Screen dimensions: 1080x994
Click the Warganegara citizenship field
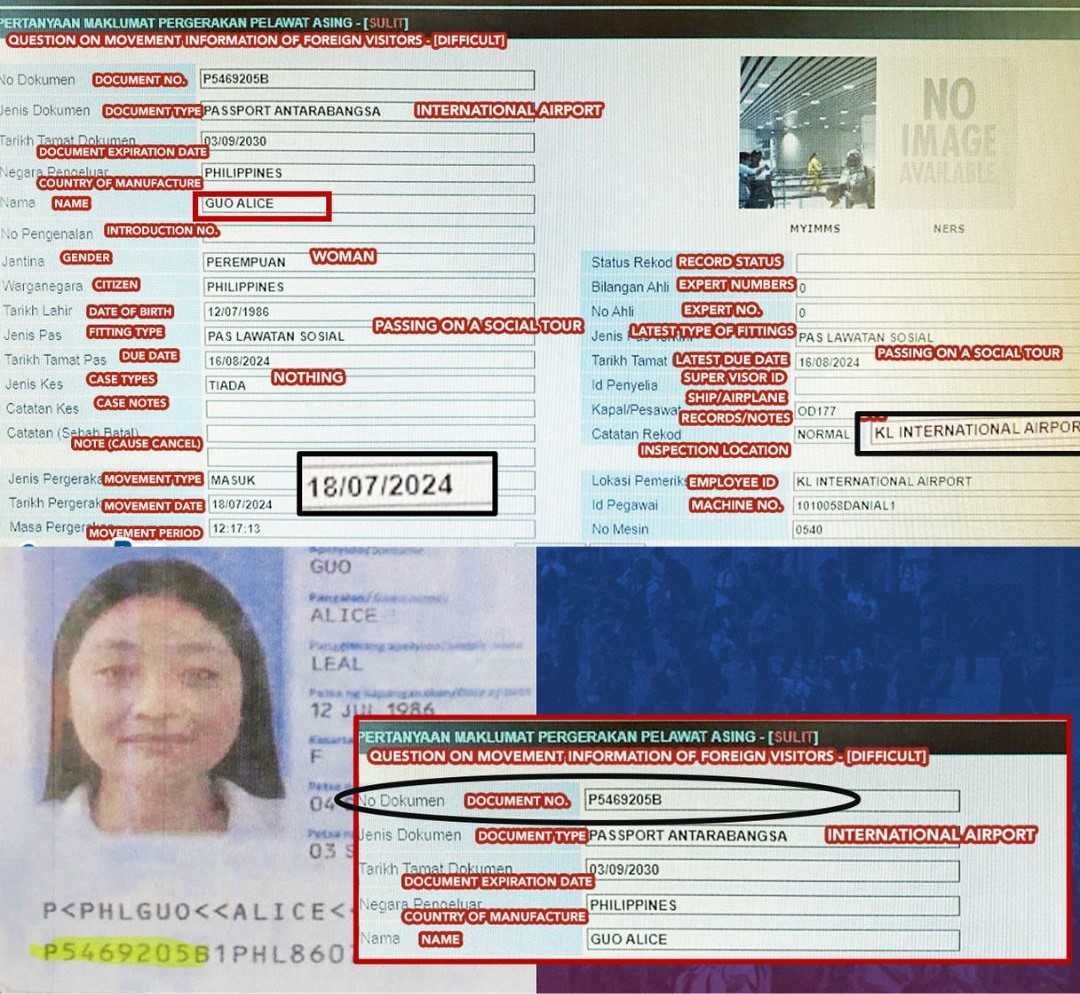click(368, 287)
